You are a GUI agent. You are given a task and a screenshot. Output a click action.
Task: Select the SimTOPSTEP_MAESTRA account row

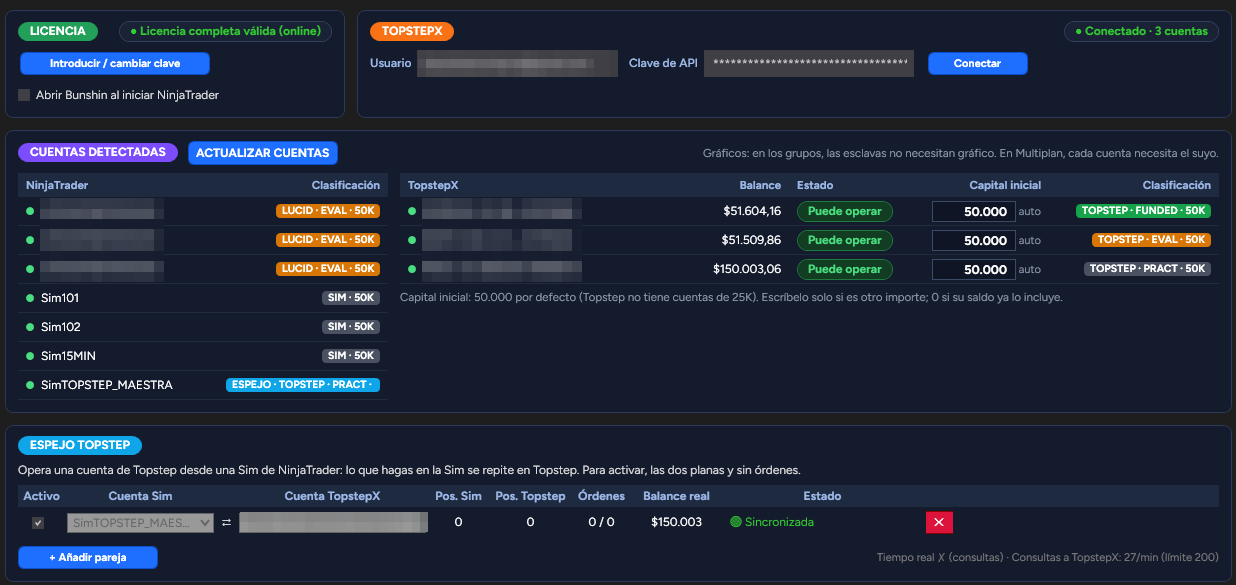[203, 385]
